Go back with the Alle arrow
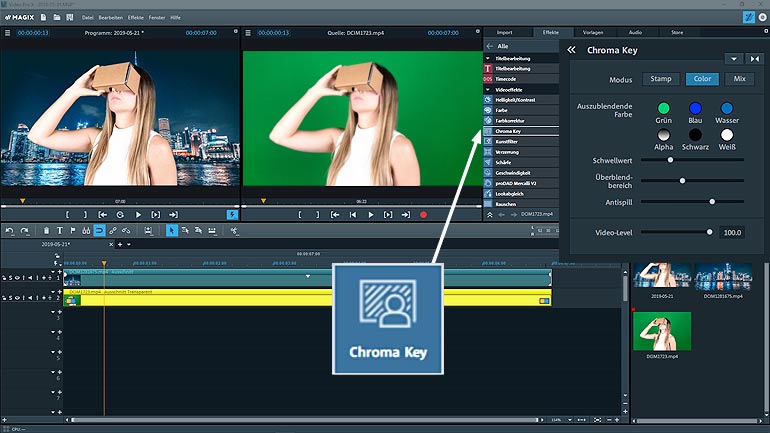This screenshot has height=433, width=770. pos(490,46)
